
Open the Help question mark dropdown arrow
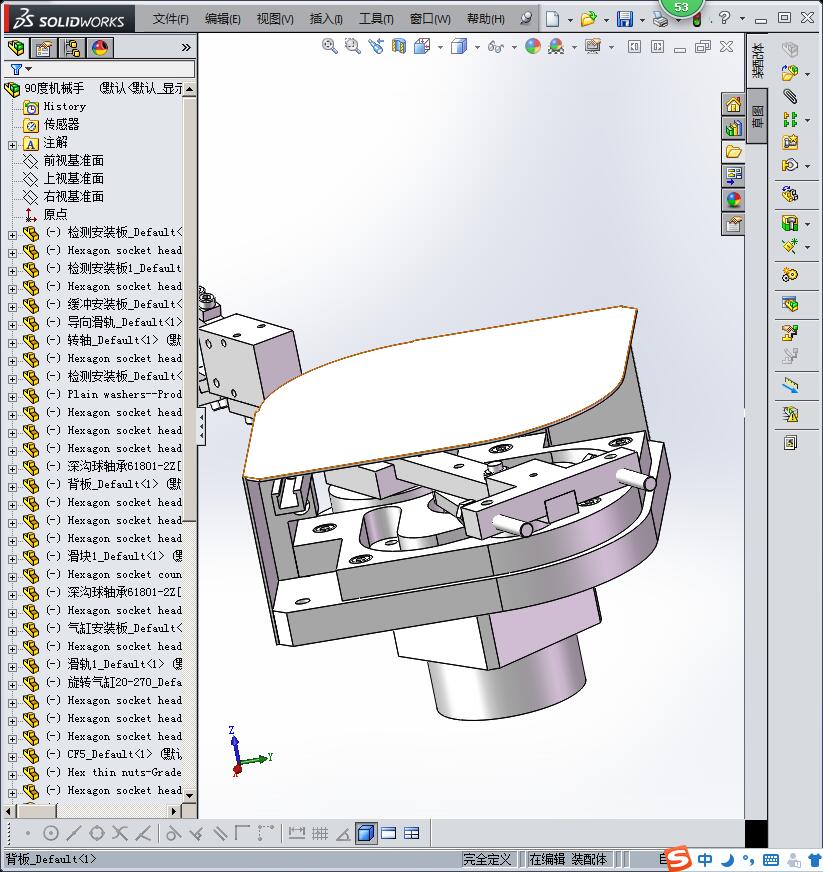coord(742,19)
